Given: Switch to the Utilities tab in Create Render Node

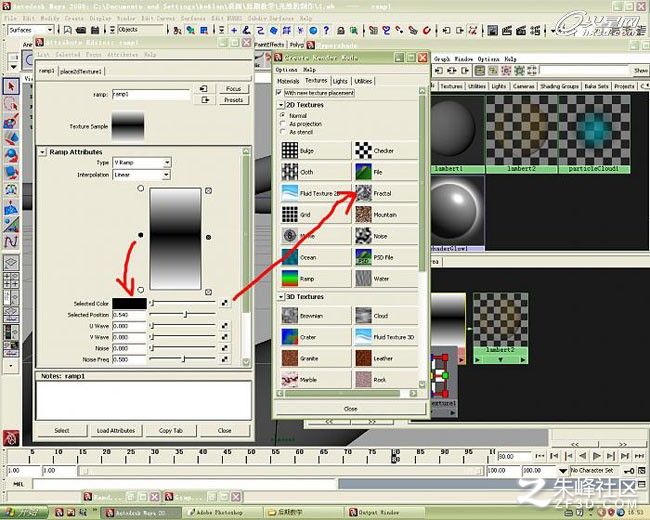Looking at the screenshot, I should coord(363,81).
